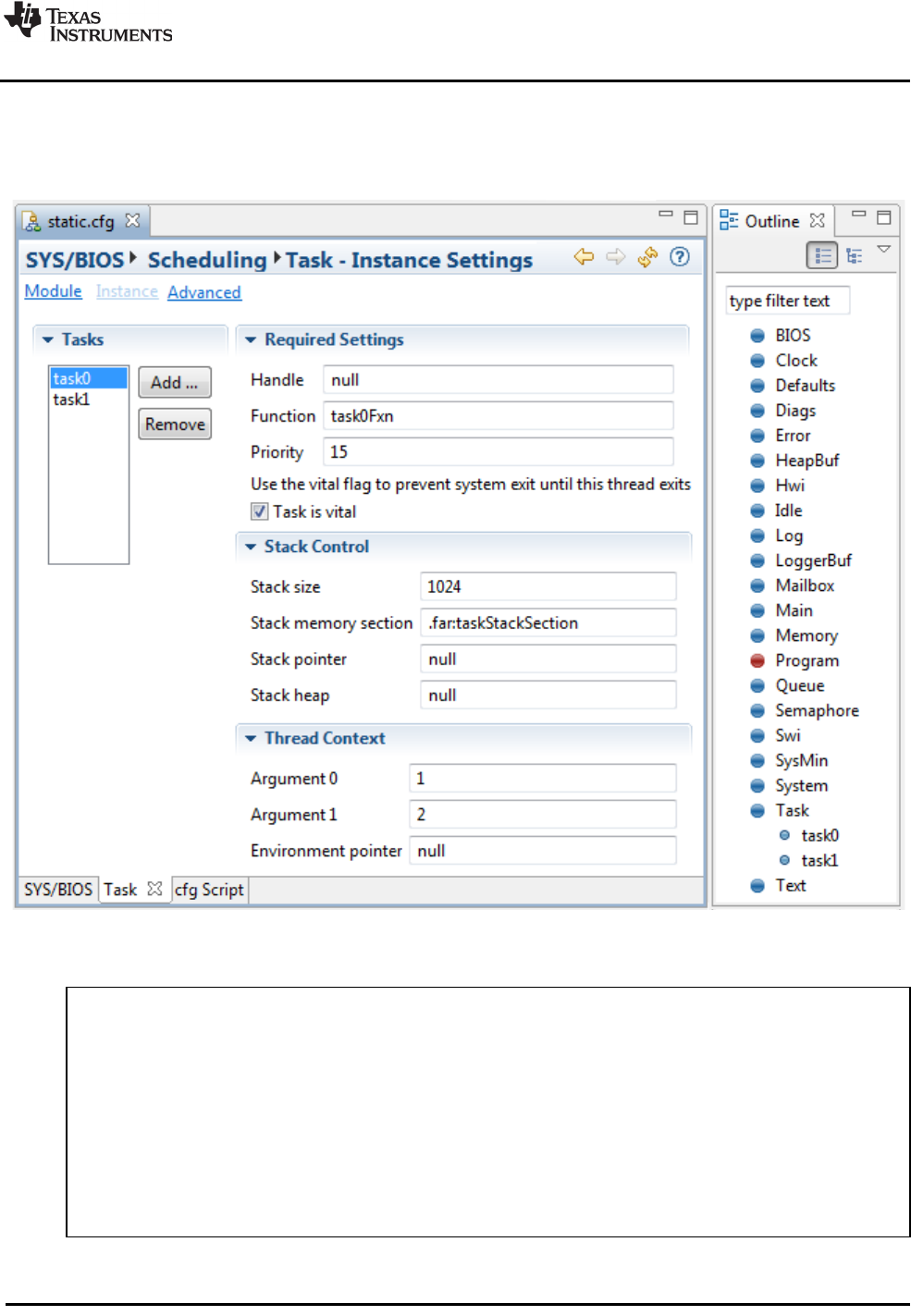This screenshot has height=1316, width=911.
Task: Click the type filter text box
Action: 788,301
